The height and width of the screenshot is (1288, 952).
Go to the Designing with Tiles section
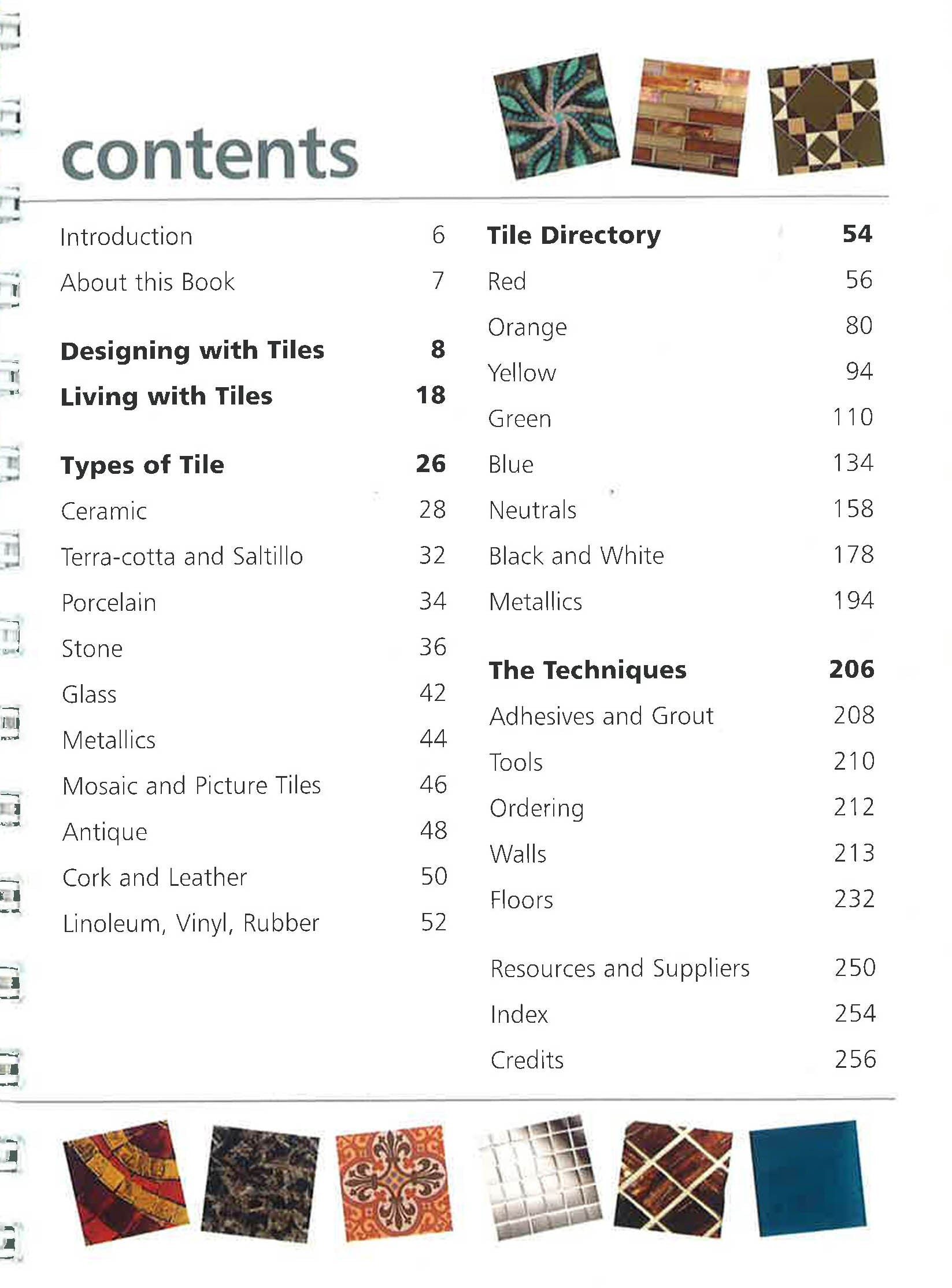tap(192, 351)
